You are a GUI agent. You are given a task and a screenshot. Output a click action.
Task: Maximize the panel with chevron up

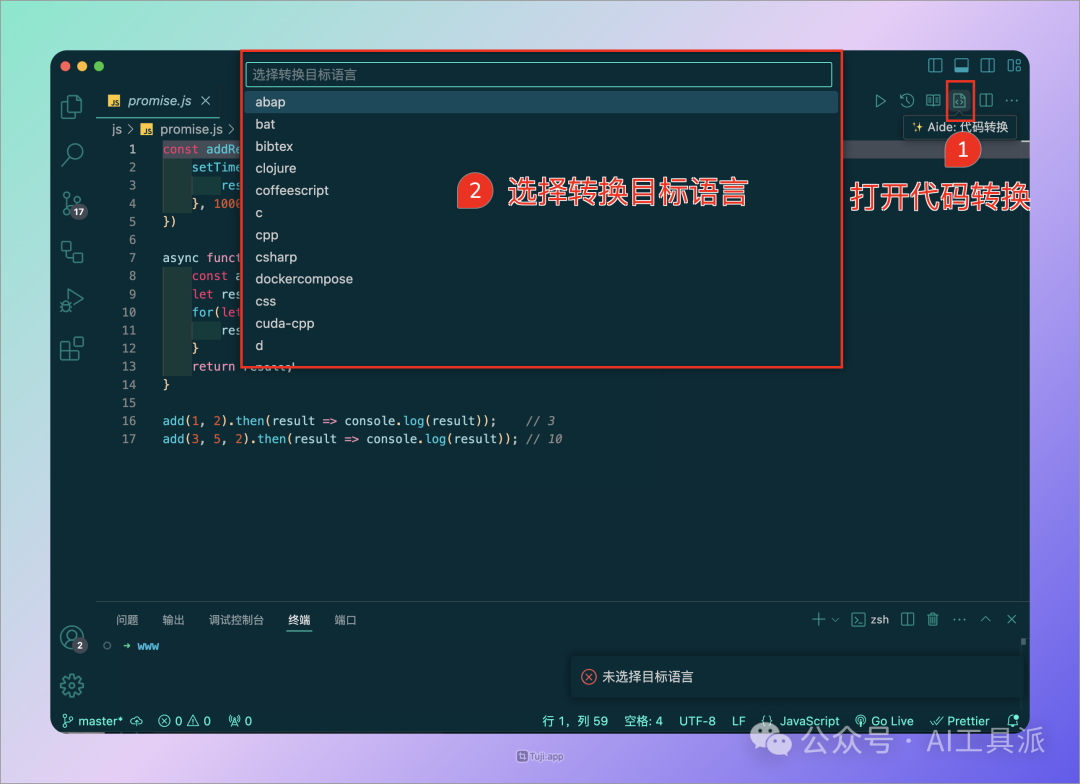click(x=986, y=619)
